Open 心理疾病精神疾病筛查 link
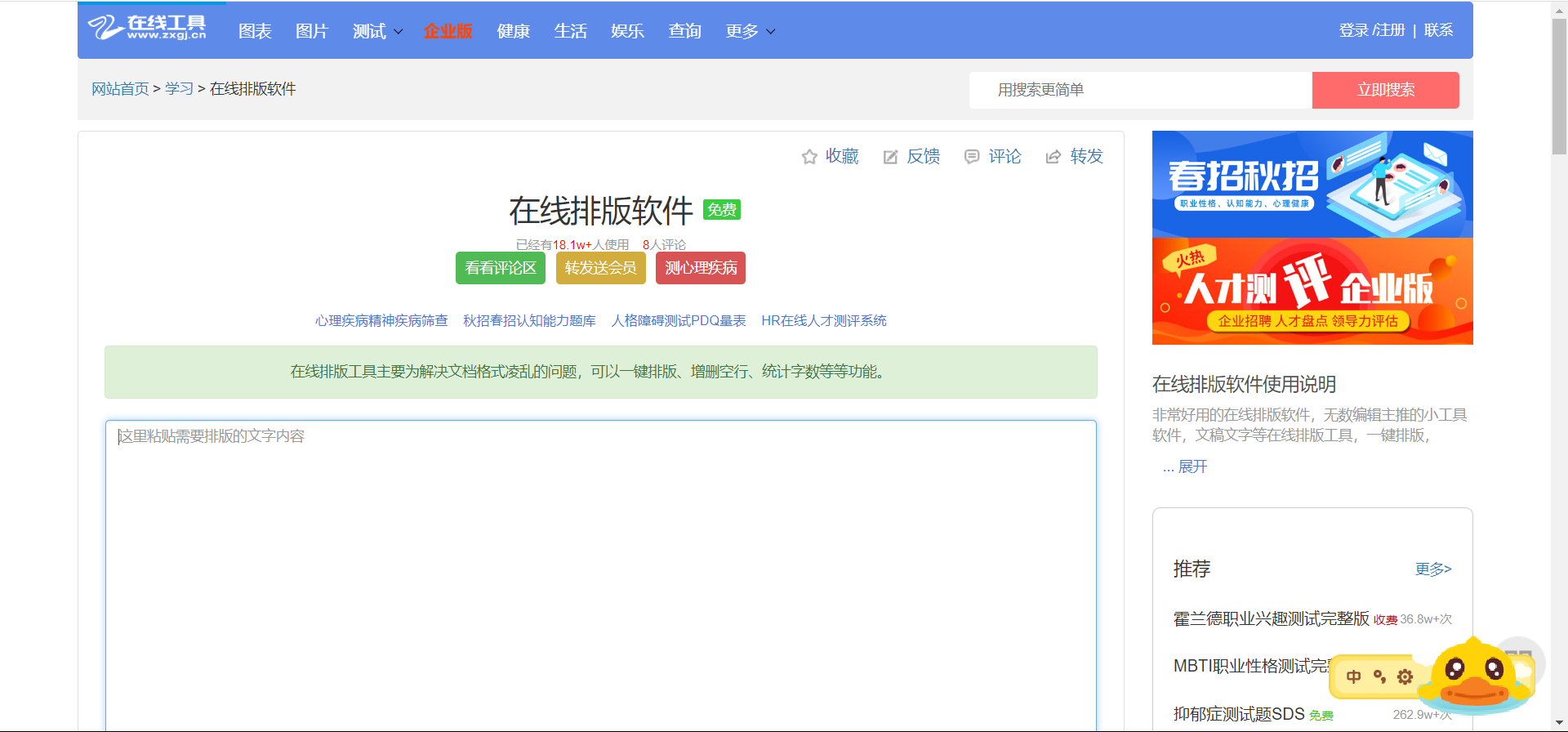 [x=381, y=321]
